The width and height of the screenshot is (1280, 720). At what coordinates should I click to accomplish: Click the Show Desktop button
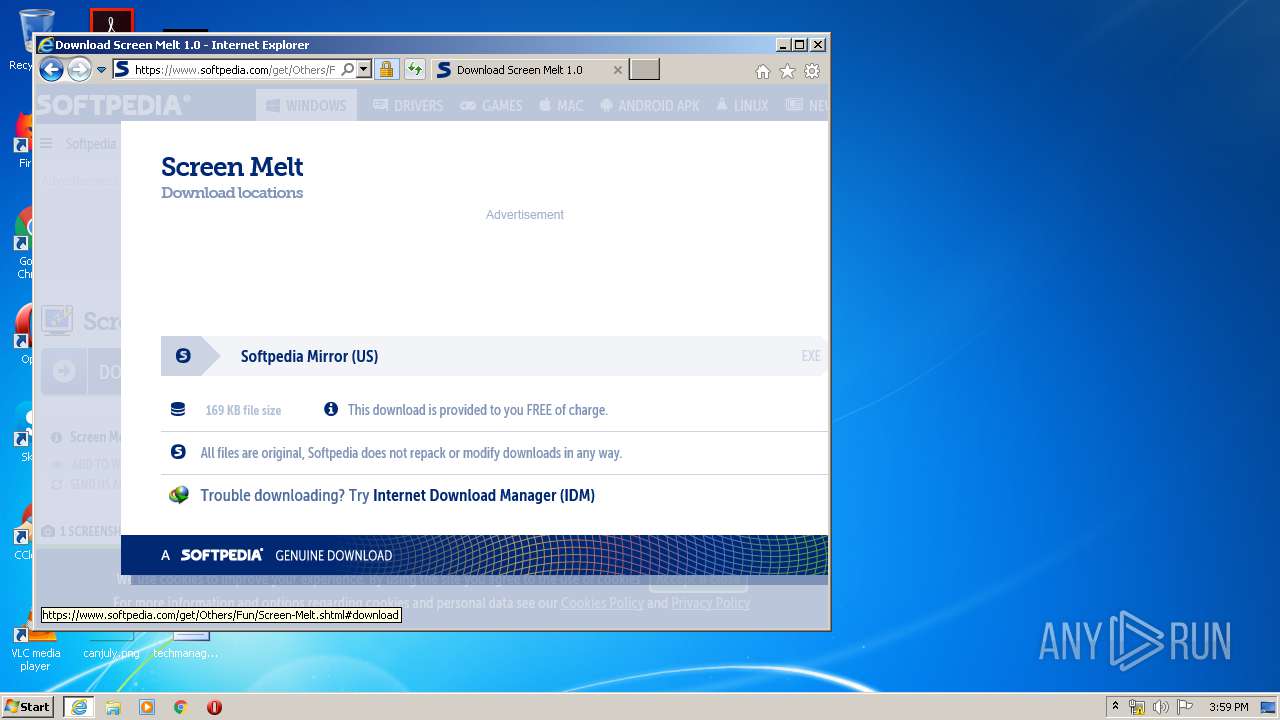pyautogui.click(x=1270, y=707)
